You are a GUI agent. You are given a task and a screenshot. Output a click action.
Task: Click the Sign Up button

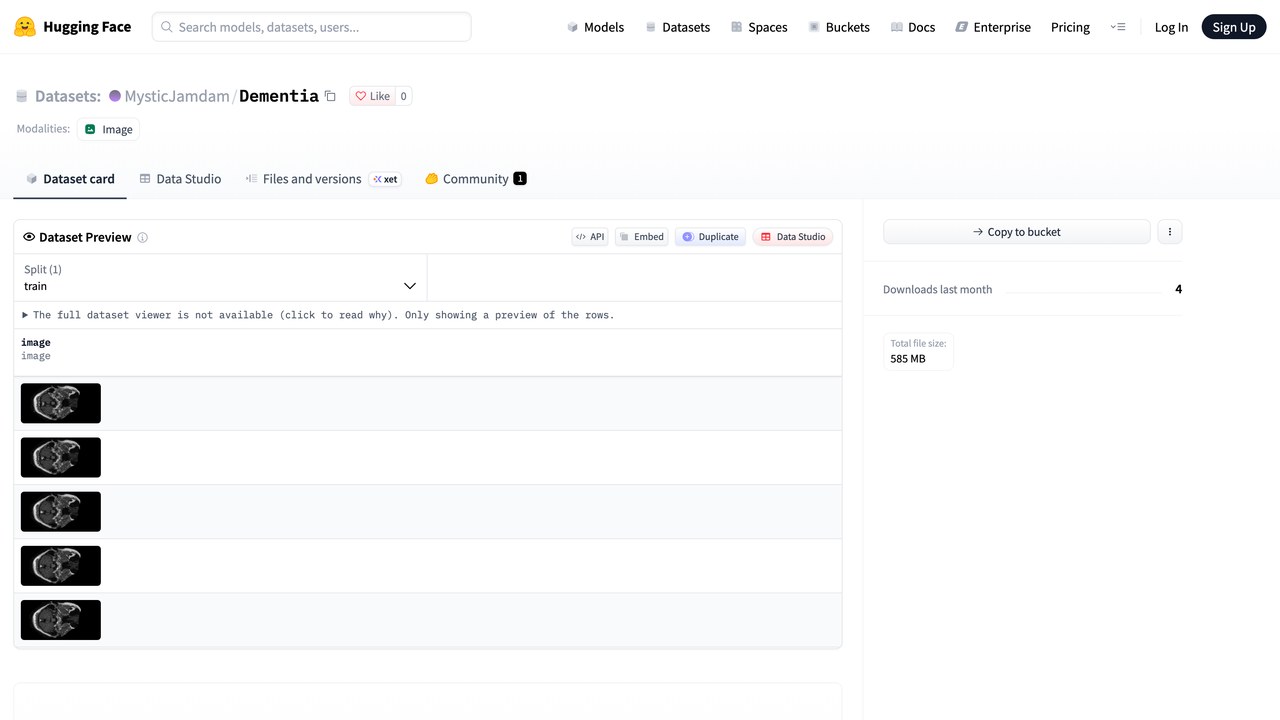pyautogui.click(x=1234, y=27)
